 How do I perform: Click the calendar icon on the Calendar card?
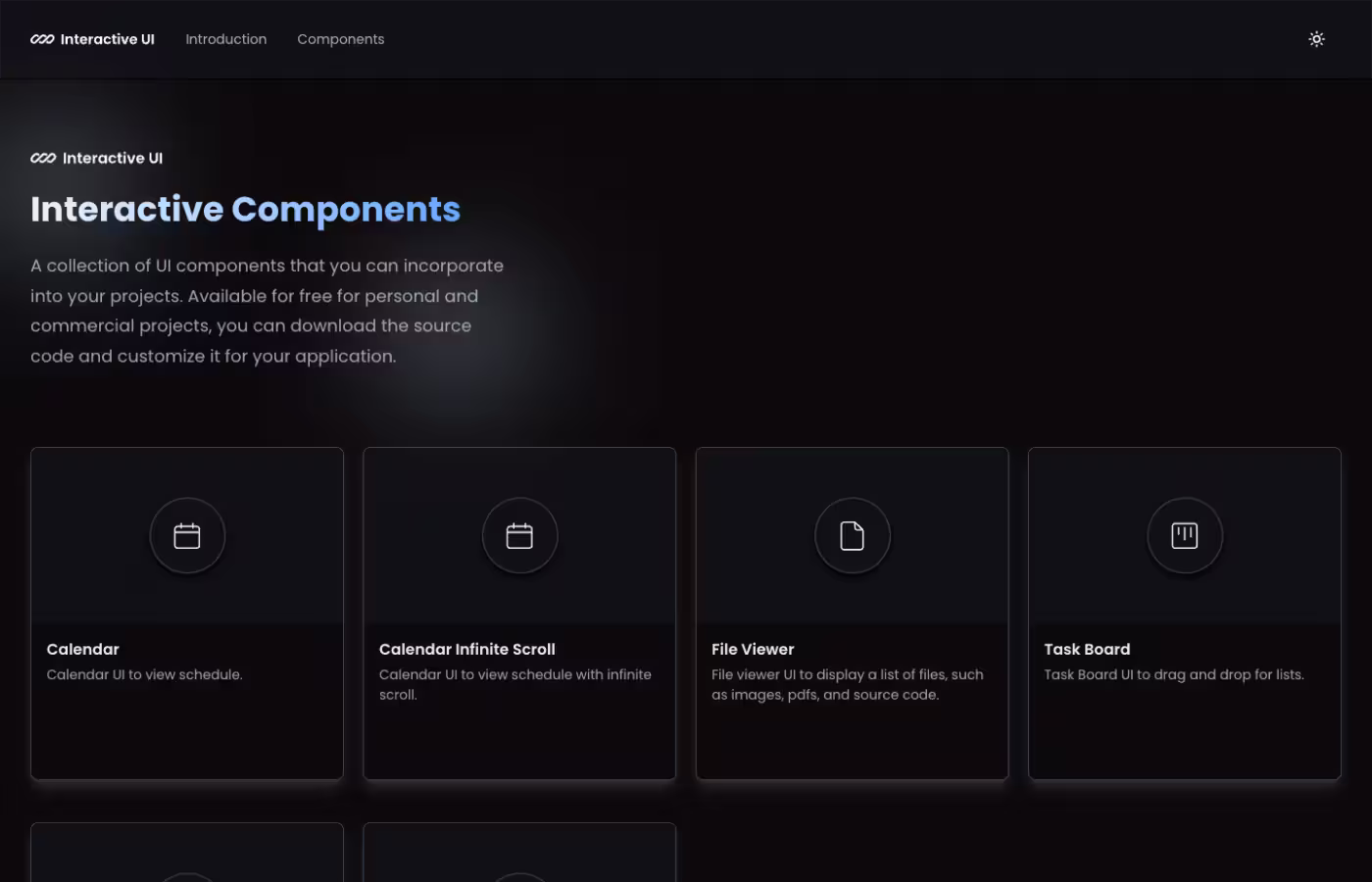point(186,536)
